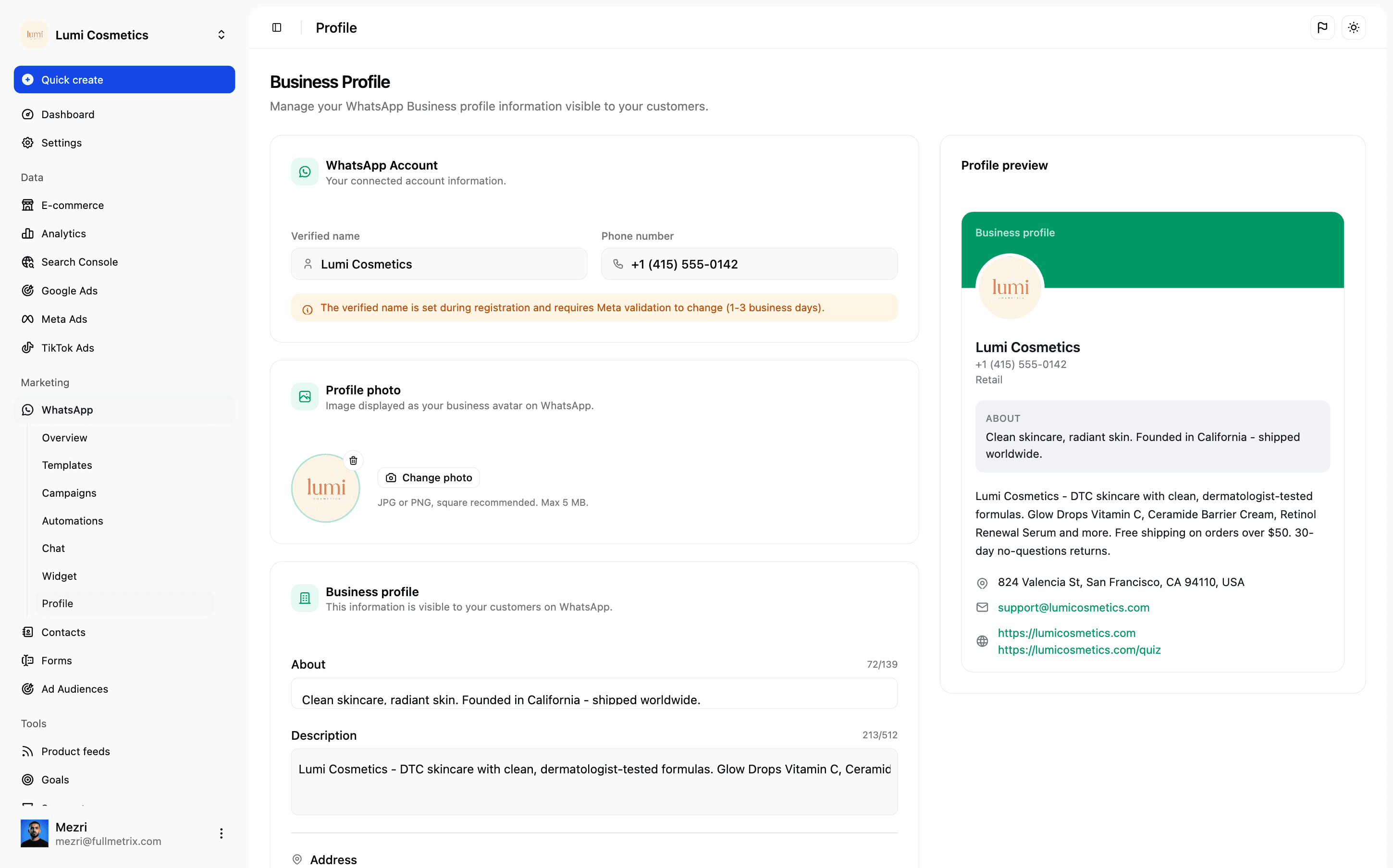The width and height of the screenshot is (1393, 868).
Task: Open WhatsApp Chat subpage
Action: [124, 548]
